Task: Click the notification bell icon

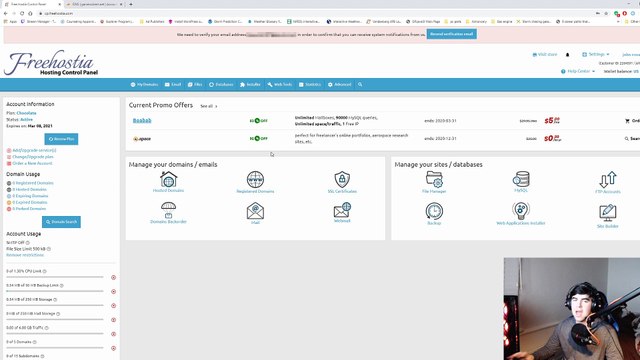Action: pyautogui.click(x=567, y=55)
